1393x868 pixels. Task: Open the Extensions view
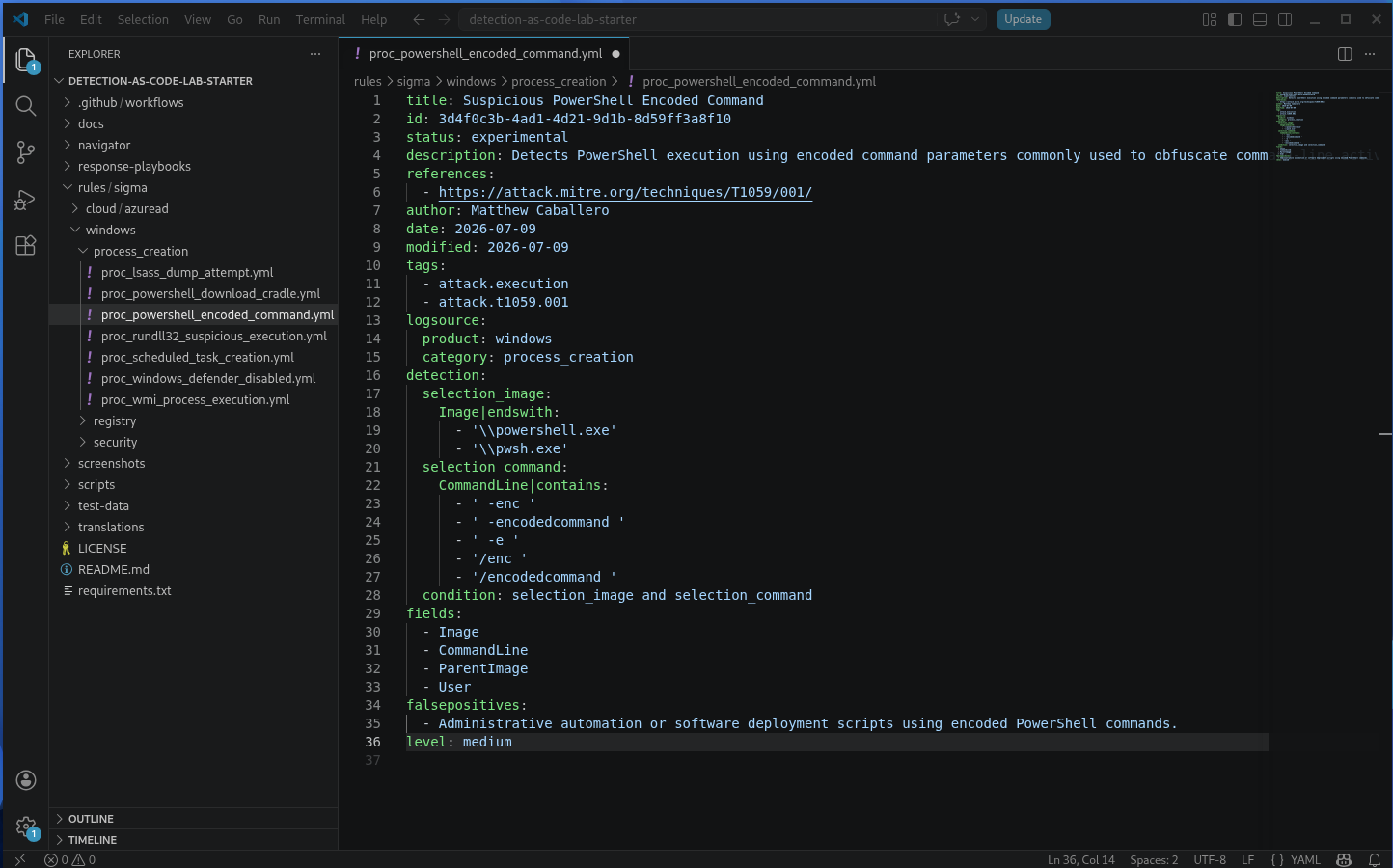tap(26, 245)
